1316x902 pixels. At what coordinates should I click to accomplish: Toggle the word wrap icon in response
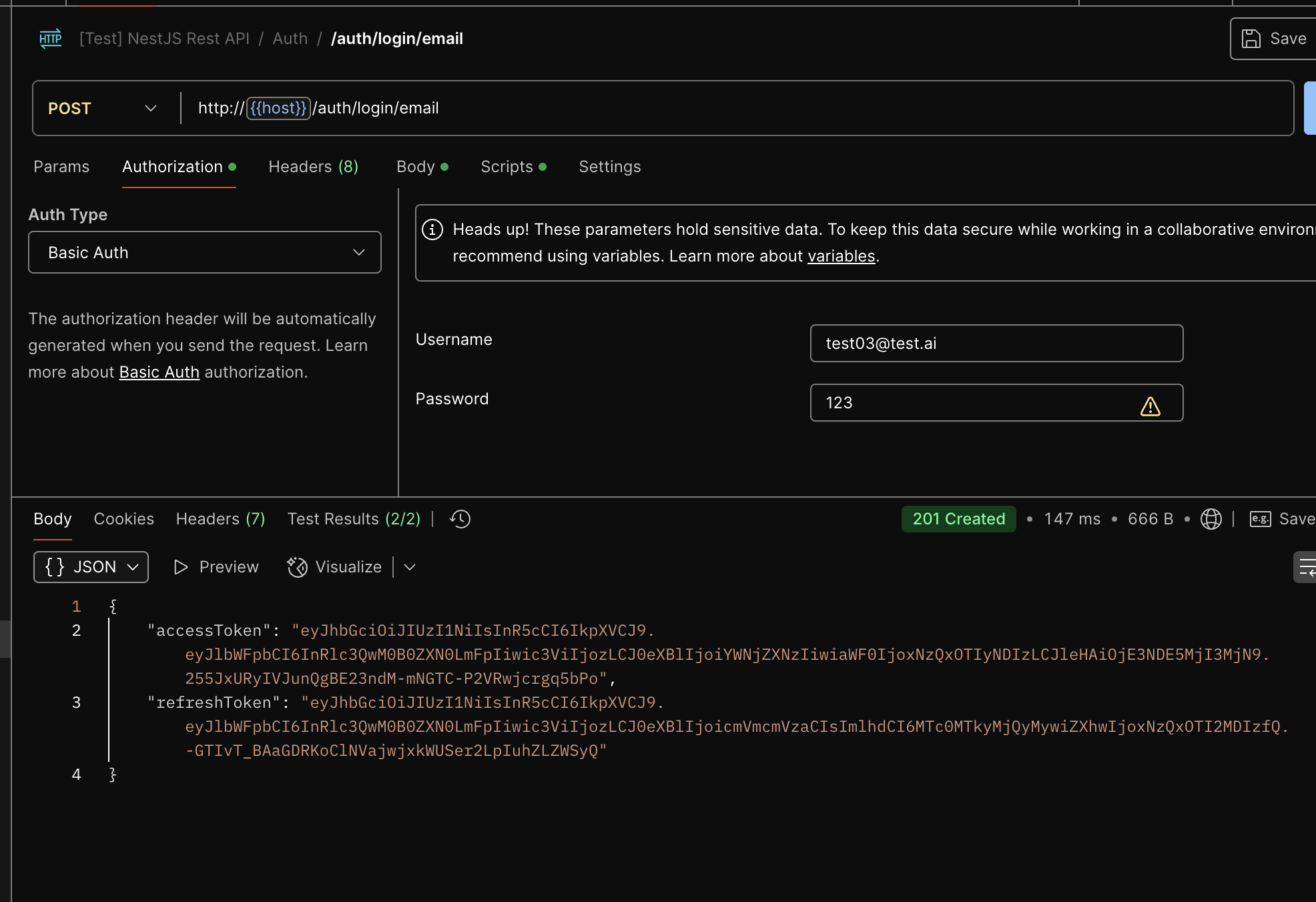[x=1307, y=567]
